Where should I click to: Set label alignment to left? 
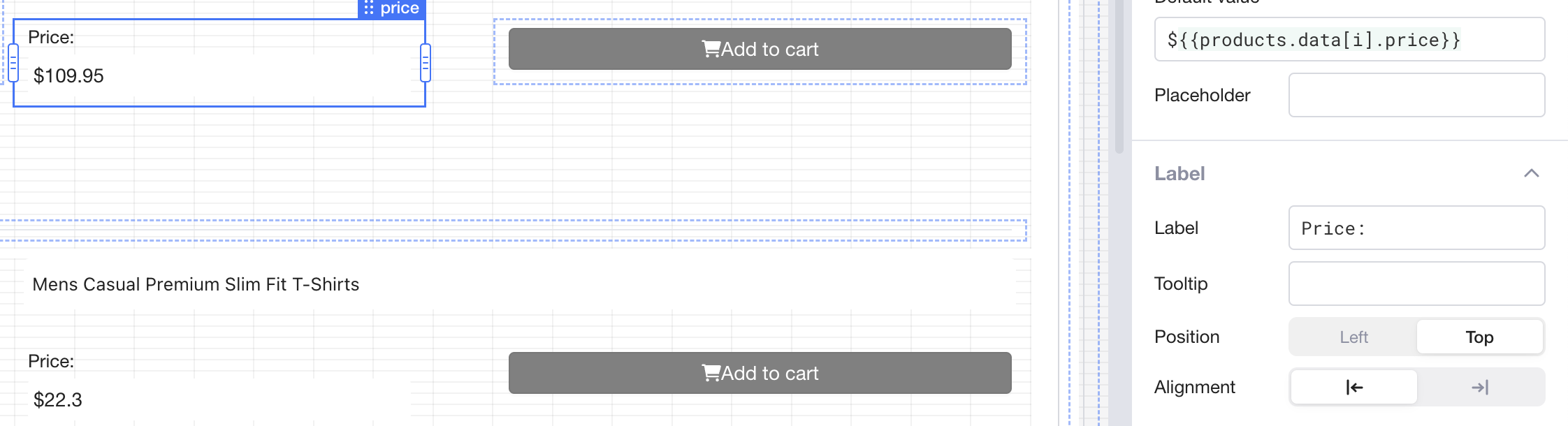pos(1353,387)
